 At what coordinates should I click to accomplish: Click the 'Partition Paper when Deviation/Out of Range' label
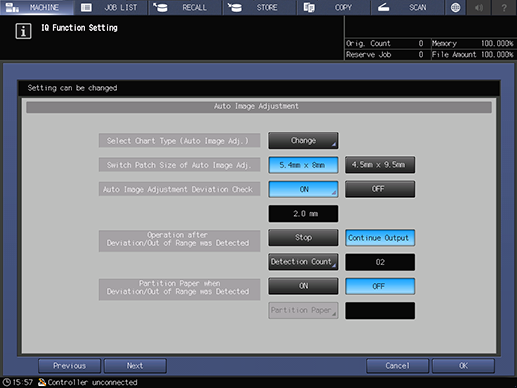point(179,289)
